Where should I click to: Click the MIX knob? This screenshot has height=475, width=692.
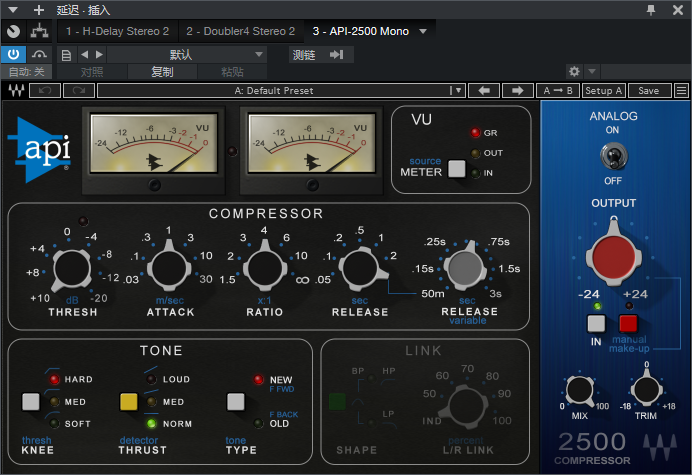click(580, 391)
